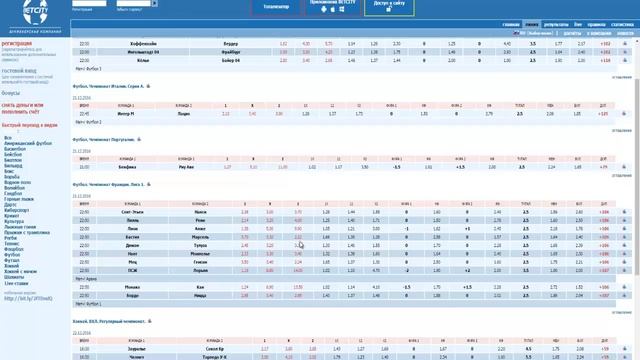The height and width of the screenshot is (360, 640).
Task: Select Волейбол in sports list
Action: [15, 188]
